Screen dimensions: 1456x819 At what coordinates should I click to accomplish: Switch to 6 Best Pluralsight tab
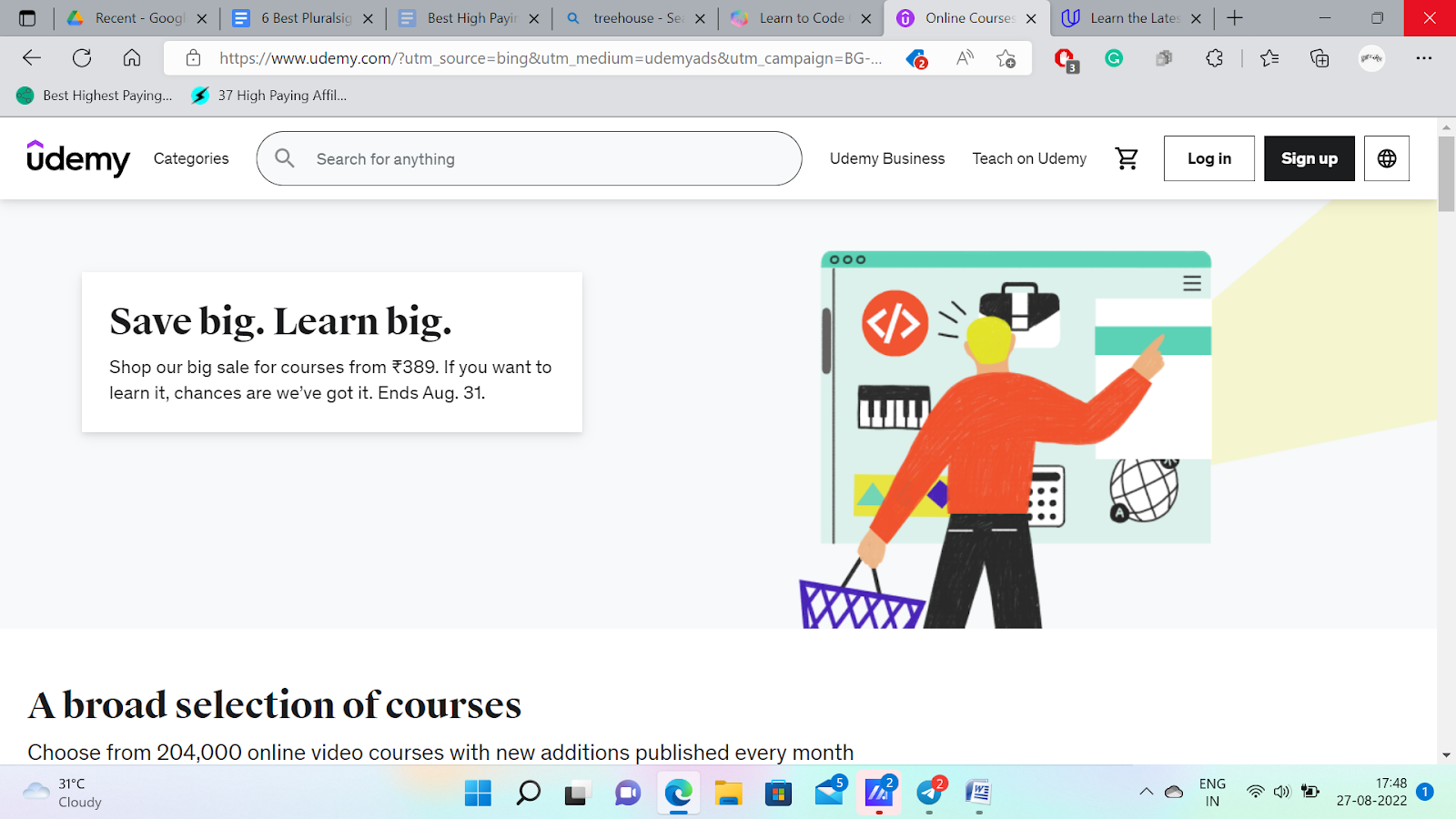click(304, 18)
